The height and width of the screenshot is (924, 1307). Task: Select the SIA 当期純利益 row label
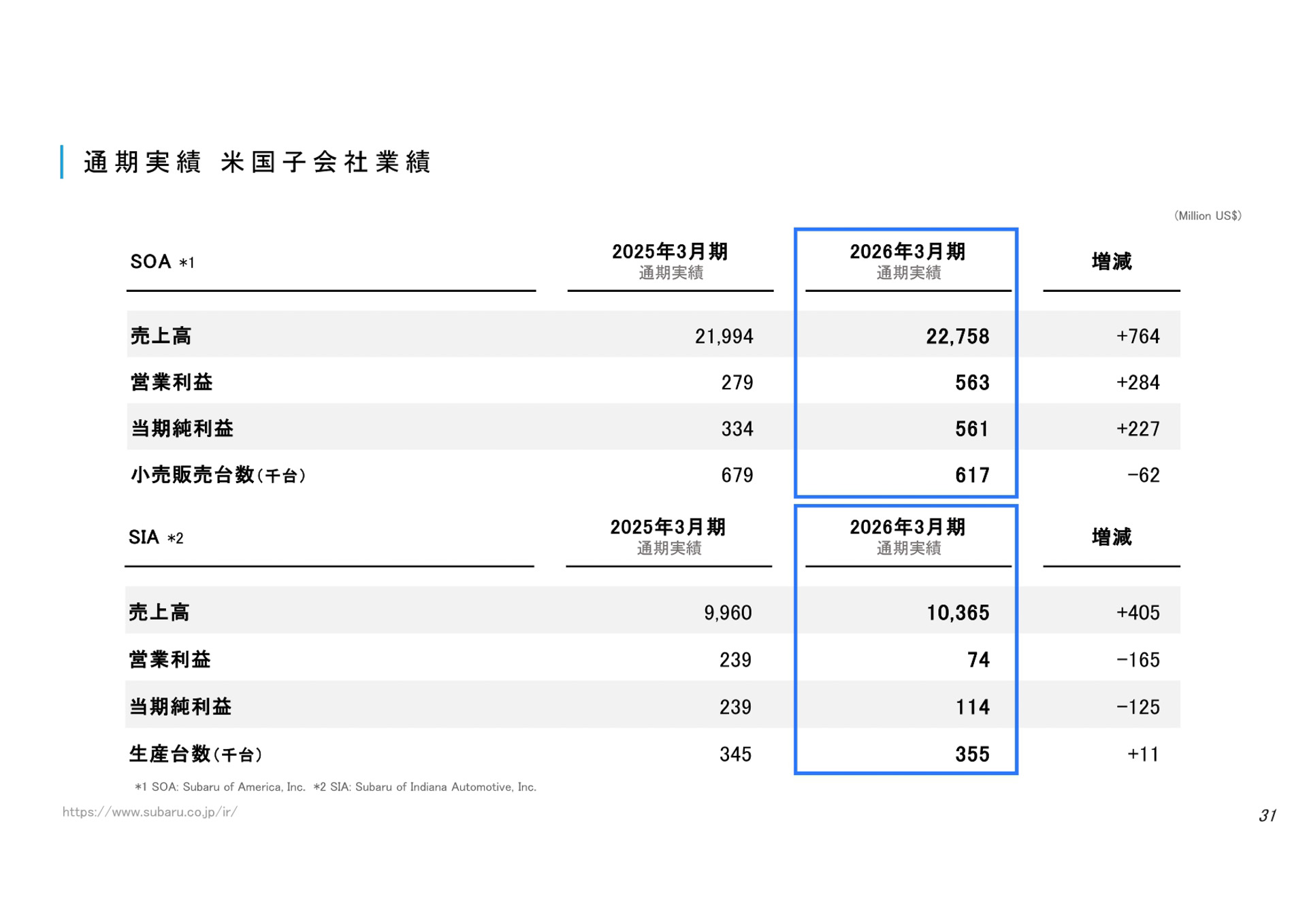click(x=180, y=706)
